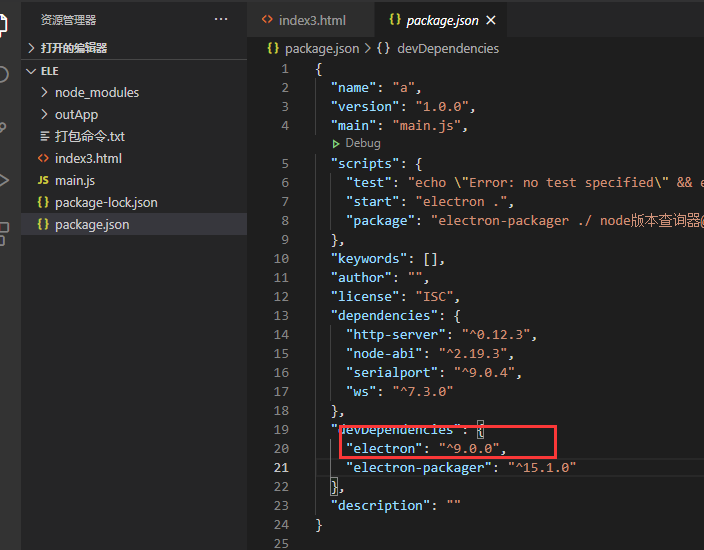Close the package.json editor tab

[x=490, y=20]
